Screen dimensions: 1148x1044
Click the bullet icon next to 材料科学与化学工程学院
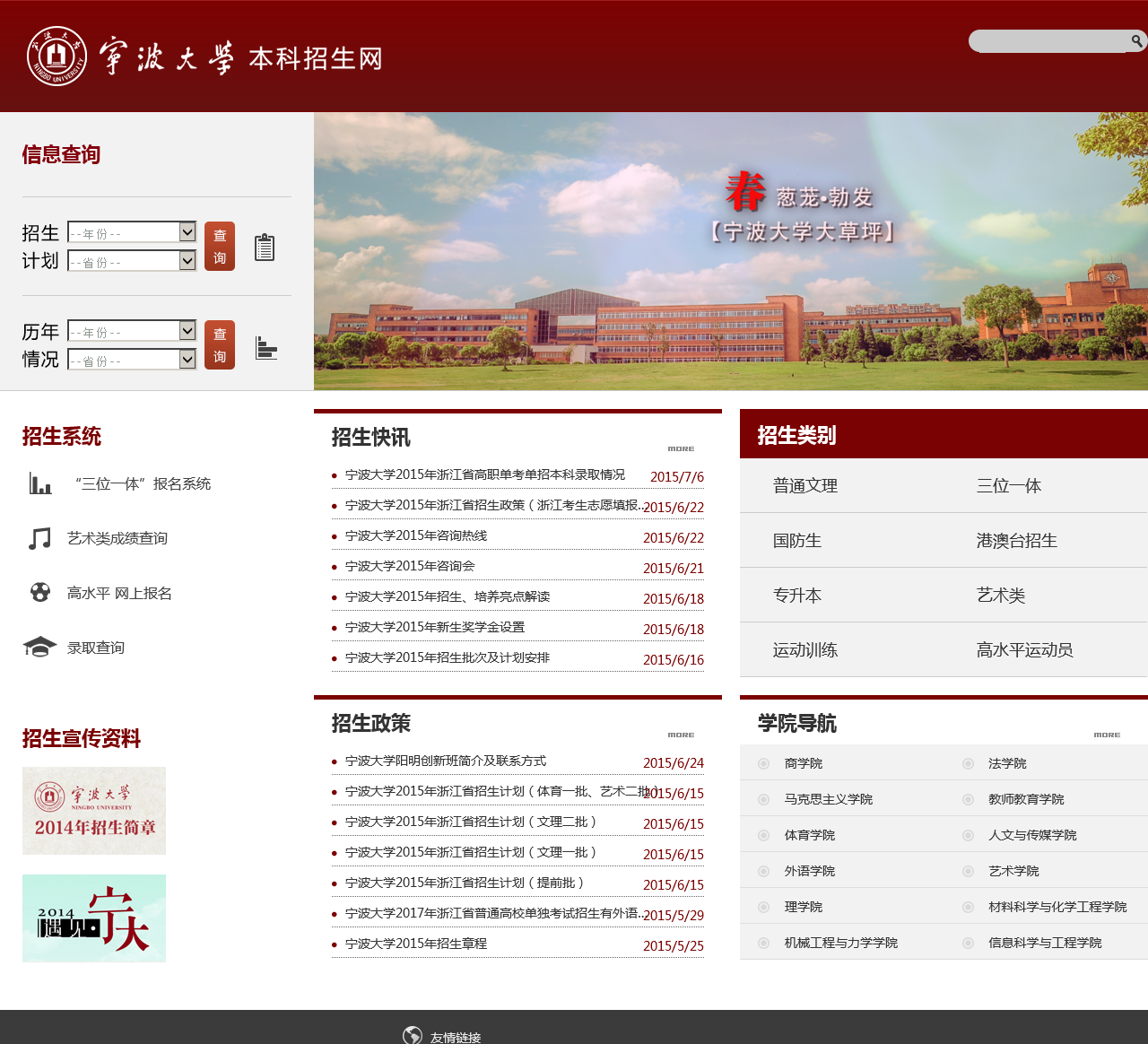coord(968,907)
